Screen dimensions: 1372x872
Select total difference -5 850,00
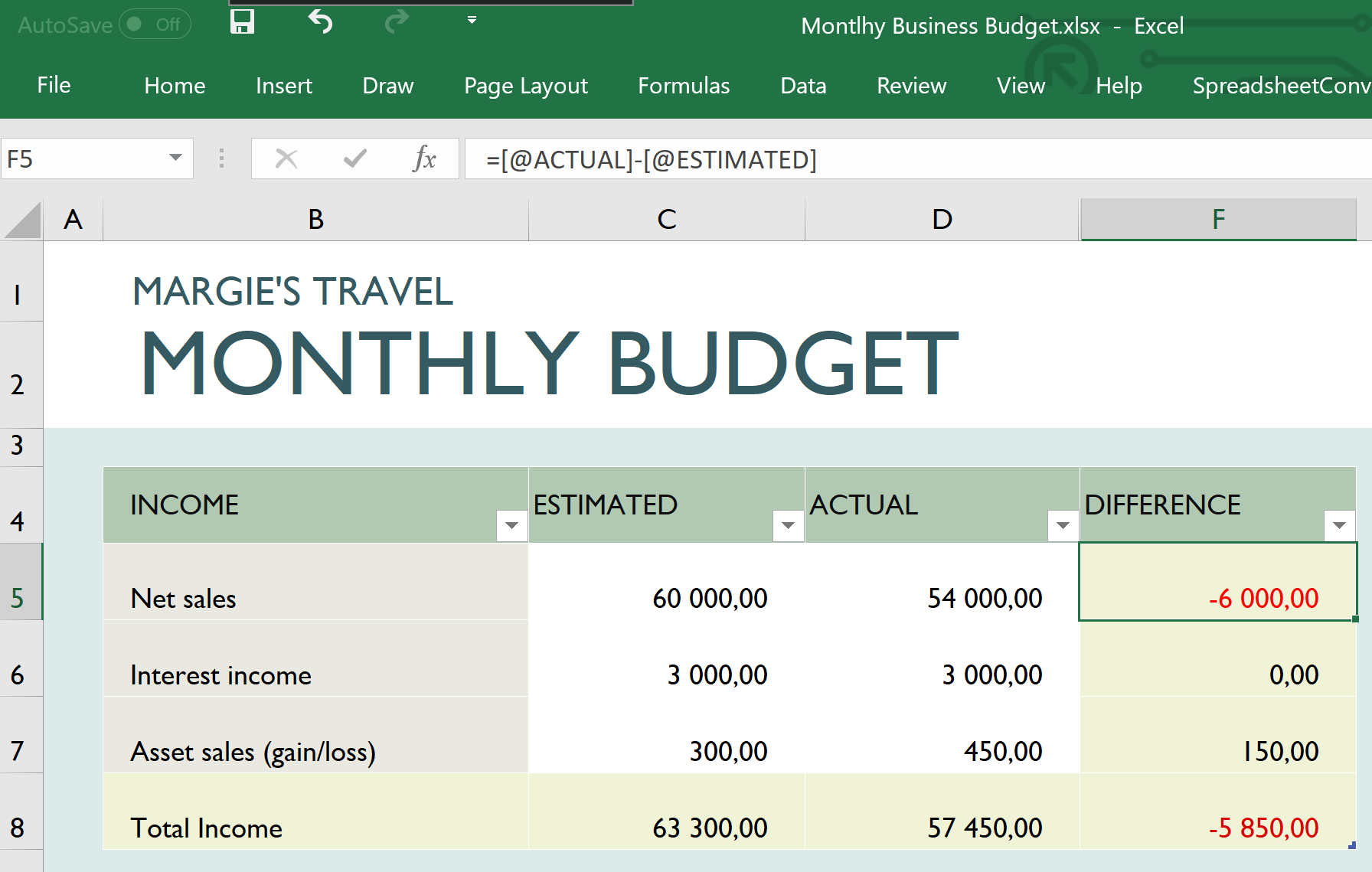[x=1218, y=812]
